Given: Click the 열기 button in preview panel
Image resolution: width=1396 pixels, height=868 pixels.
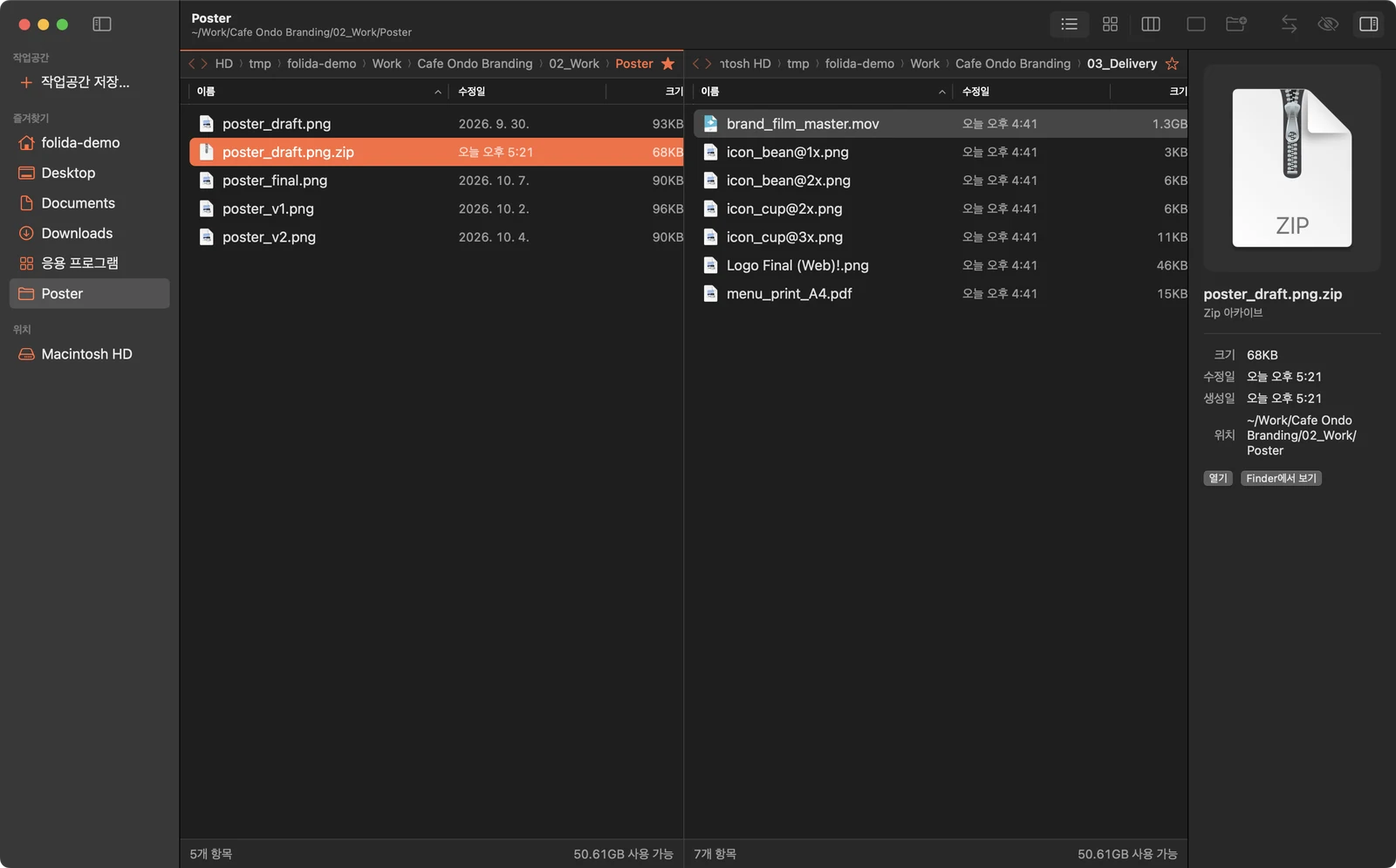Looking at the screenshot, I should [x=1218, y=478].
